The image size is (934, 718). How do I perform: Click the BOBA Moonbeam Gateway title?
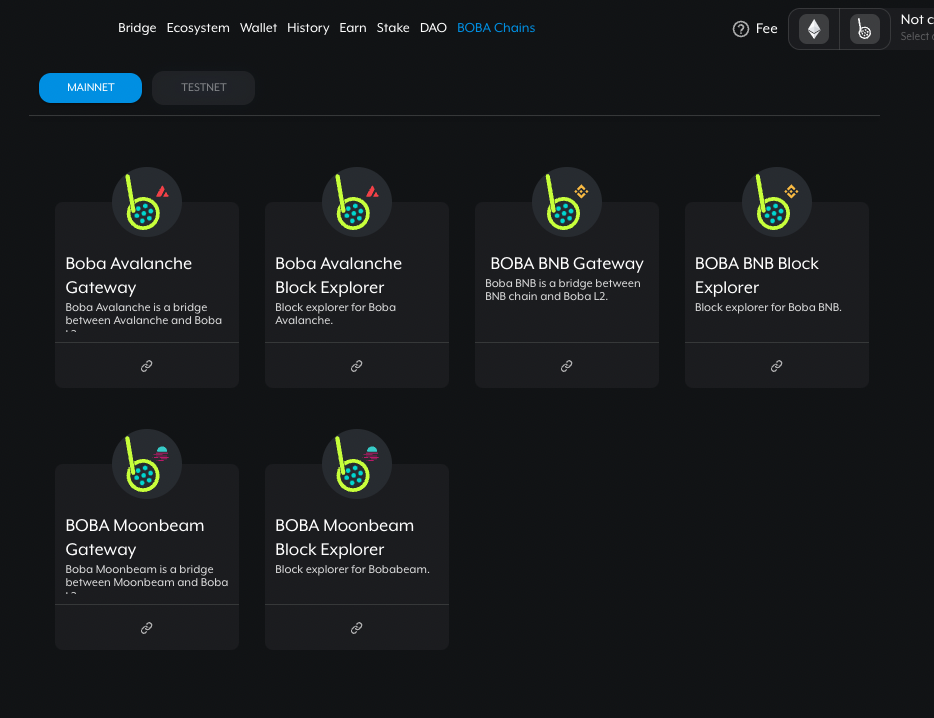pos(135,537)
